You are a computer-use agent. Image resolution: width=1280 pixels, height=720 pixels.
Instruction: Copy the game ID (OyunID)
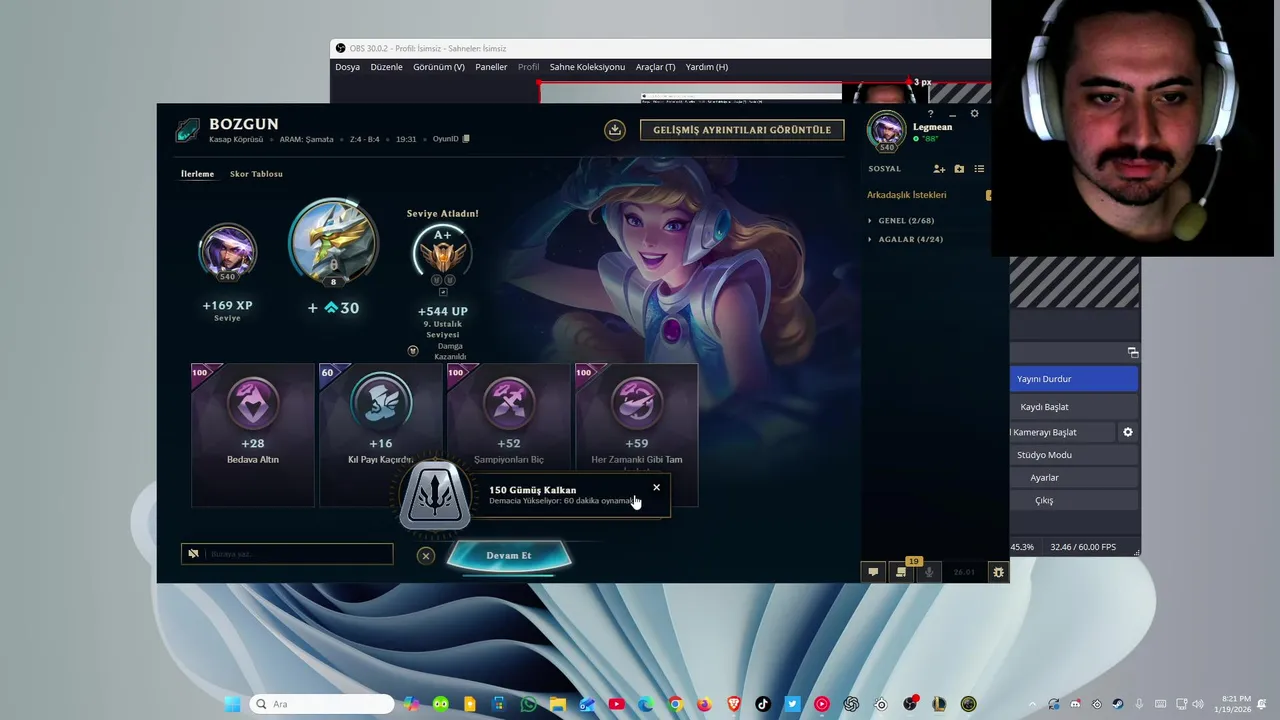click(x=466, y=139)
